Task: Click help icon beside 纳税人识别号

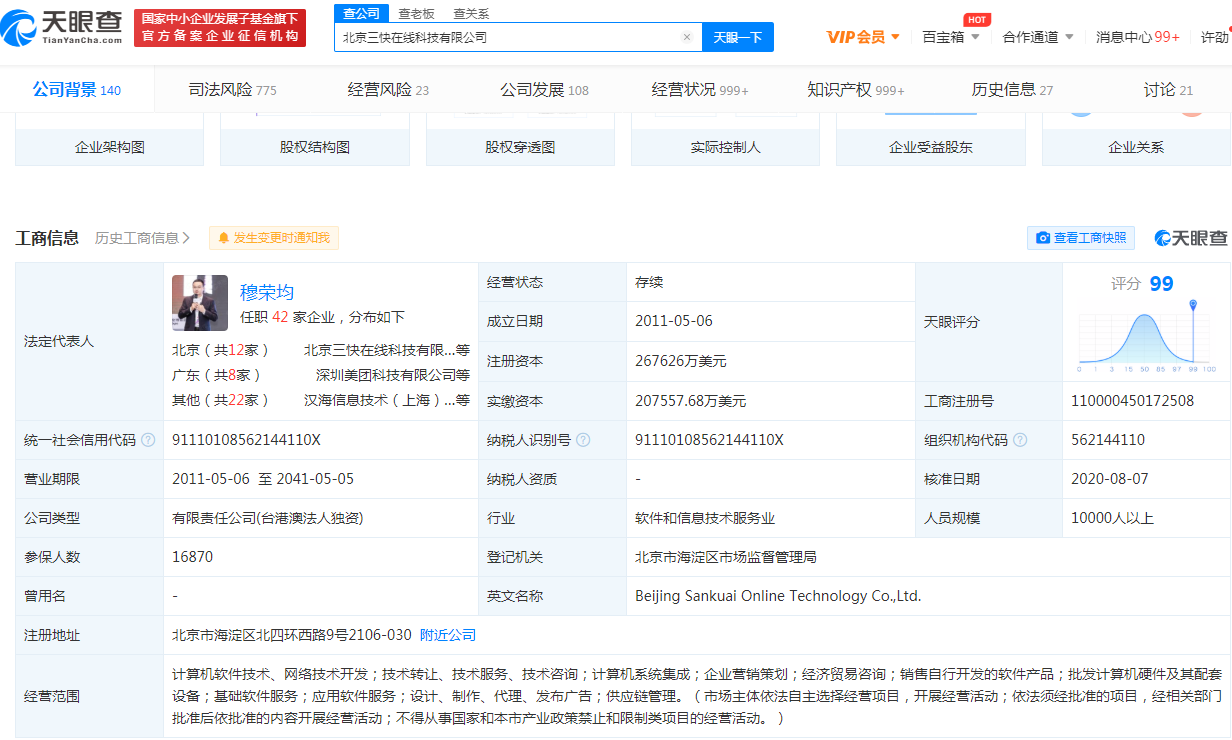Action: pos(583,440)
